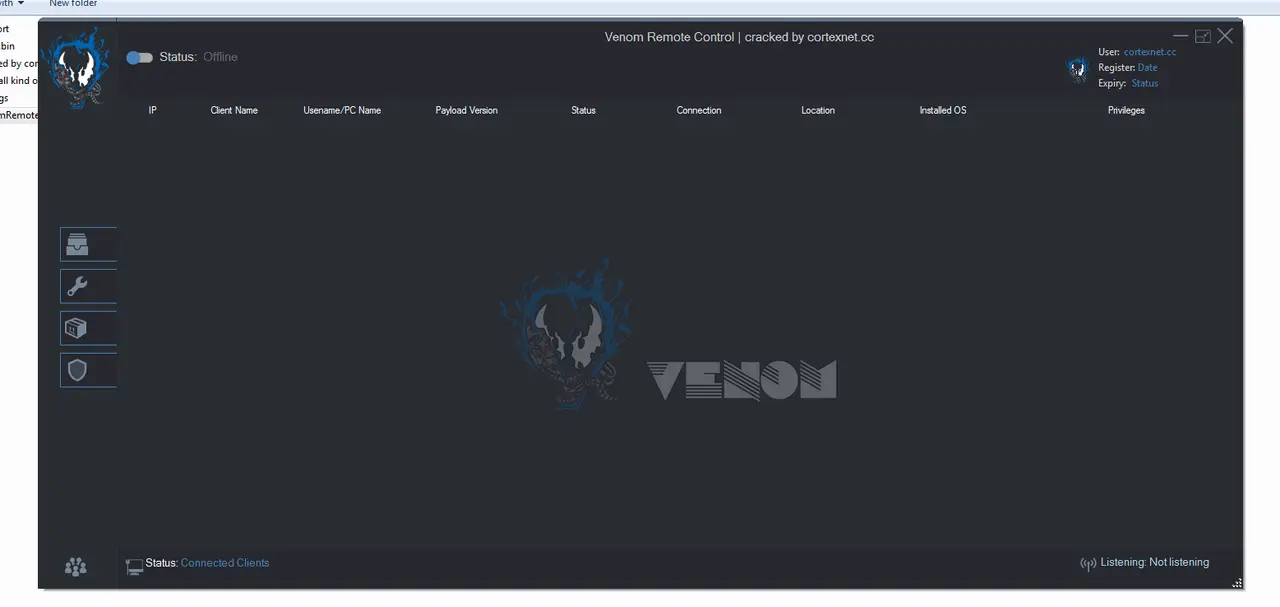The width and height of the screenshot is (1280, 607).
Task: Click the broadcast antenna icon beside Listening
Action: [1088, 563]
